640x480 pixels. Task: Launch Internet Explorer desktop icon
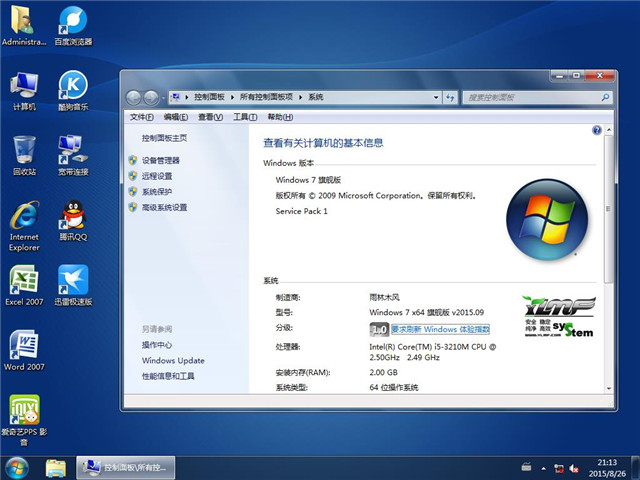(24, 226)
